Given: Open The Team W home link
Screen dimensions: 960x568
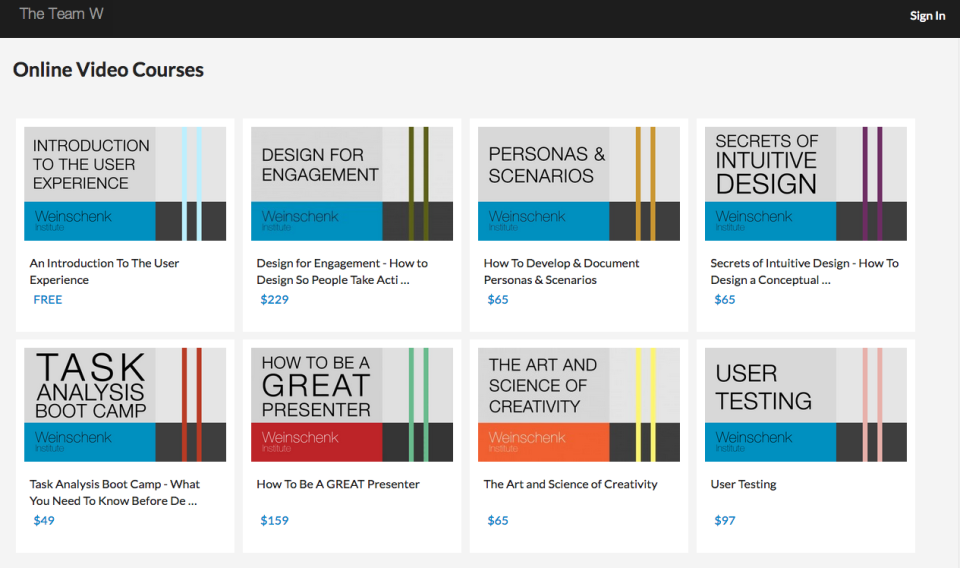Looking at the screenshot, I should (x=61, y=14).
